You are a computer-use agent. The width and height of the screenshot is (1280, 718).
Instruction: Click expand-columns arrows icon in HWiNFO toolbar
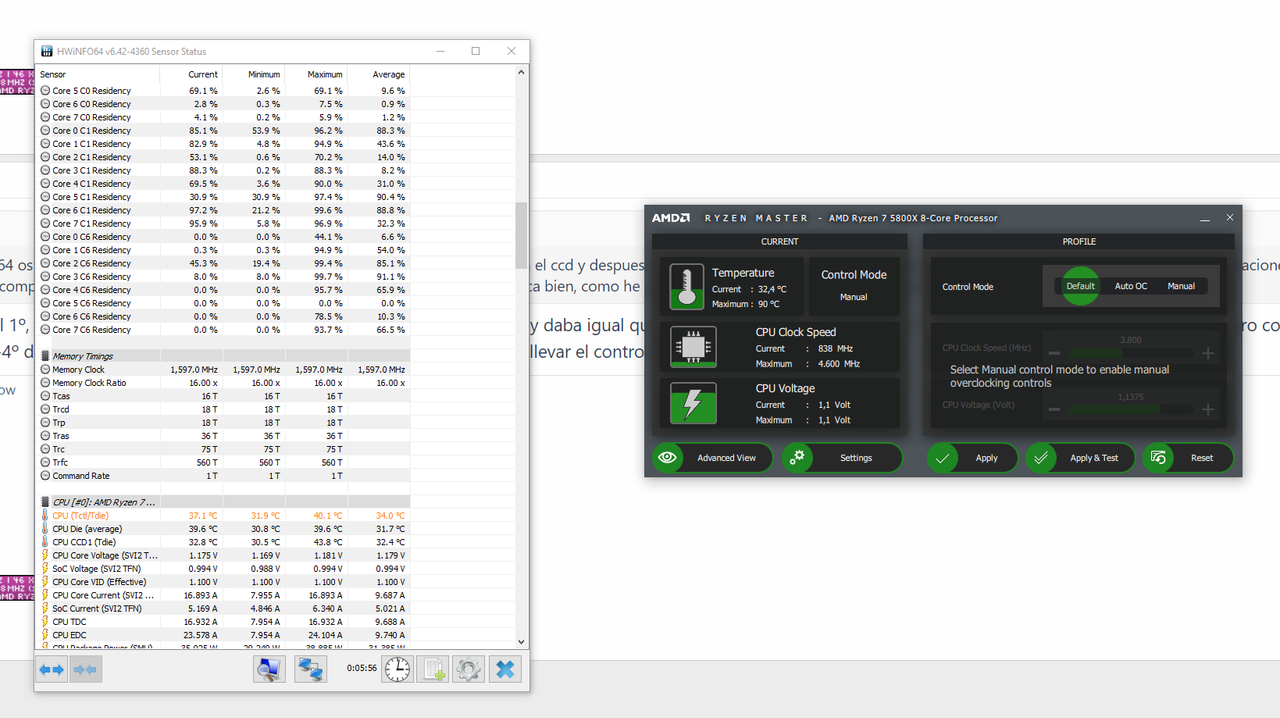pyautogui.click(x=52, y=669)
